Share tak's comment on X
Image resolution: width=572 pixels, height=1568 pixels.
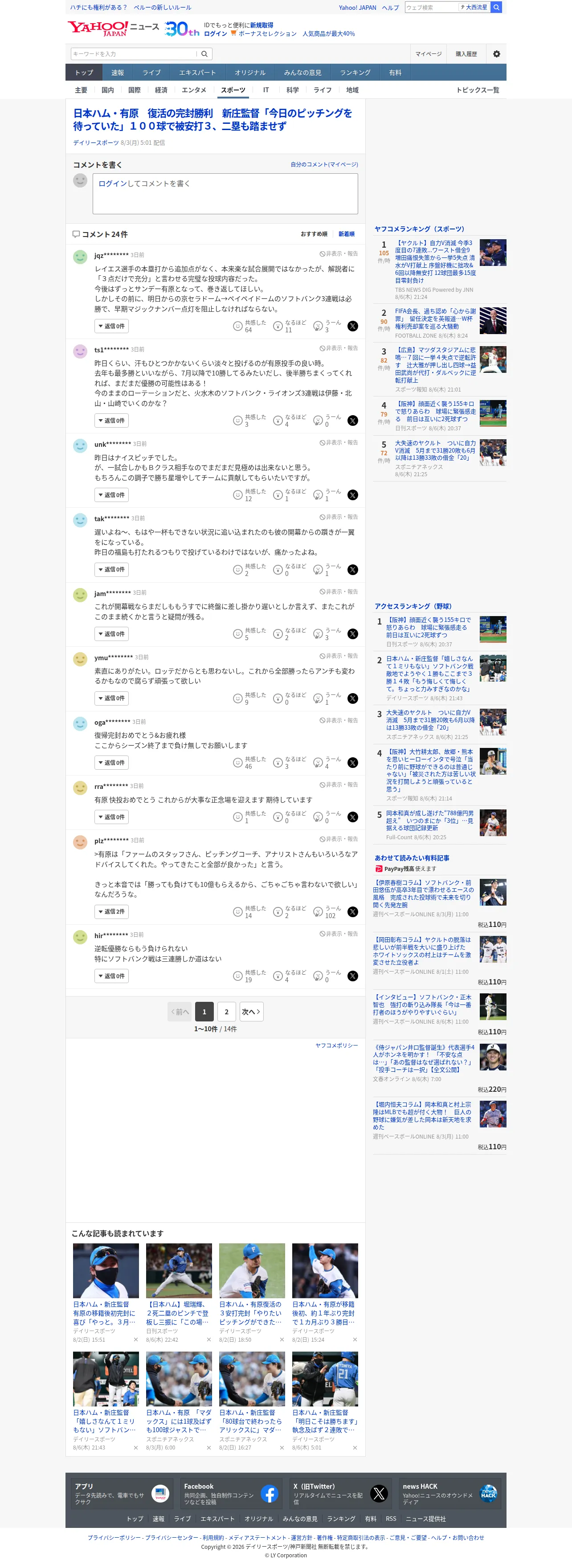tap(353, 570)
